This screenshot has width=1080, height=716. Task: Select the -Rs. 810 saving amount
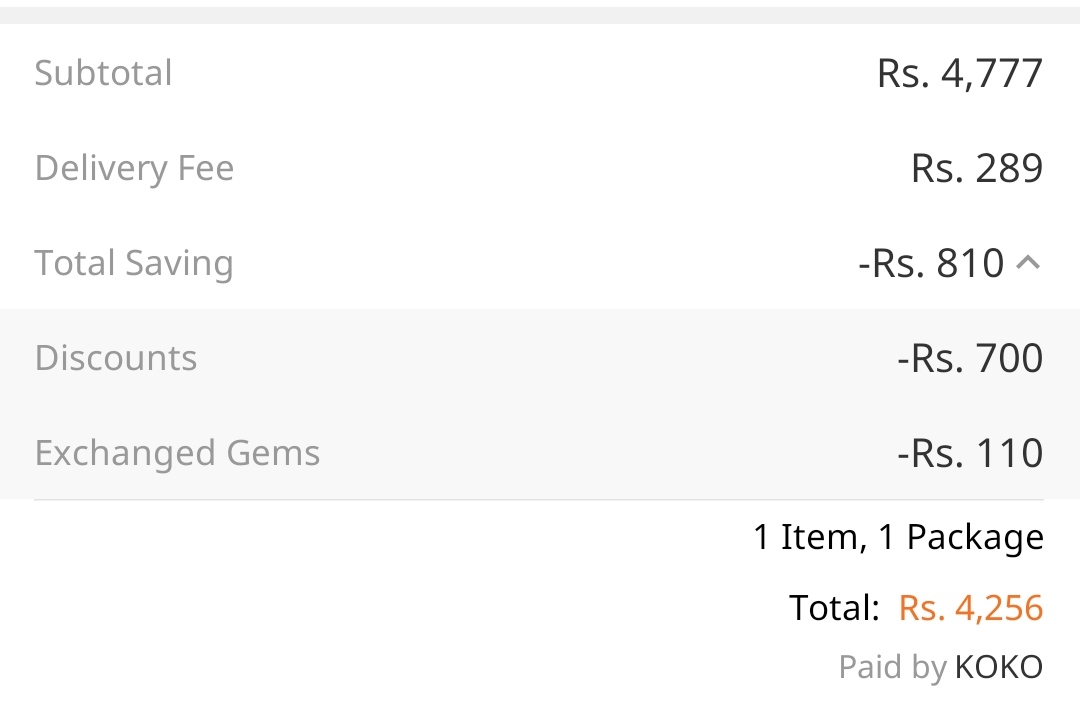pyautogui.click(x=931, y=263)
